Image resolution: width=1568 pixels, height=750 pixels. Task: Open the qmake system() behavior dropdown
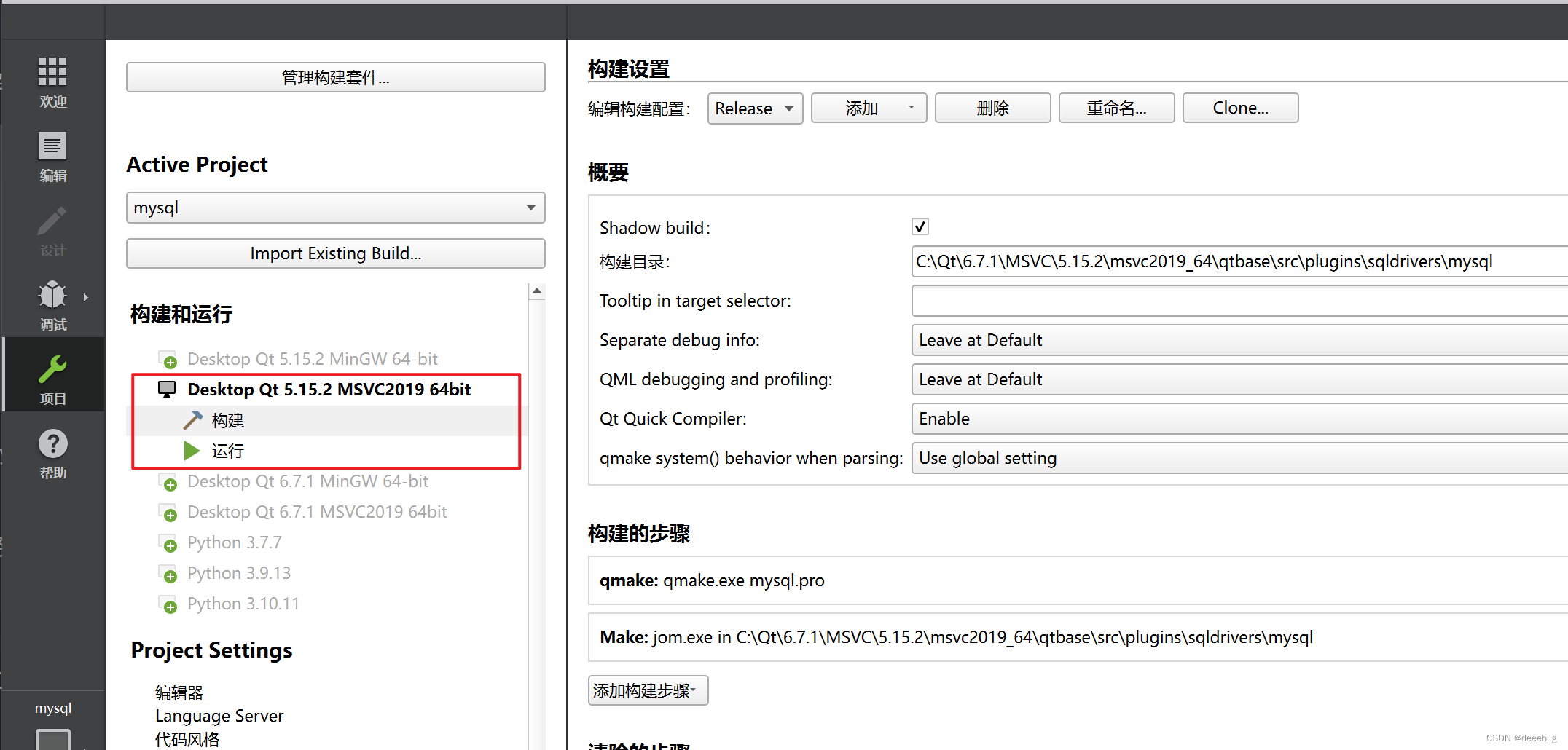[x=1239, y=458]
